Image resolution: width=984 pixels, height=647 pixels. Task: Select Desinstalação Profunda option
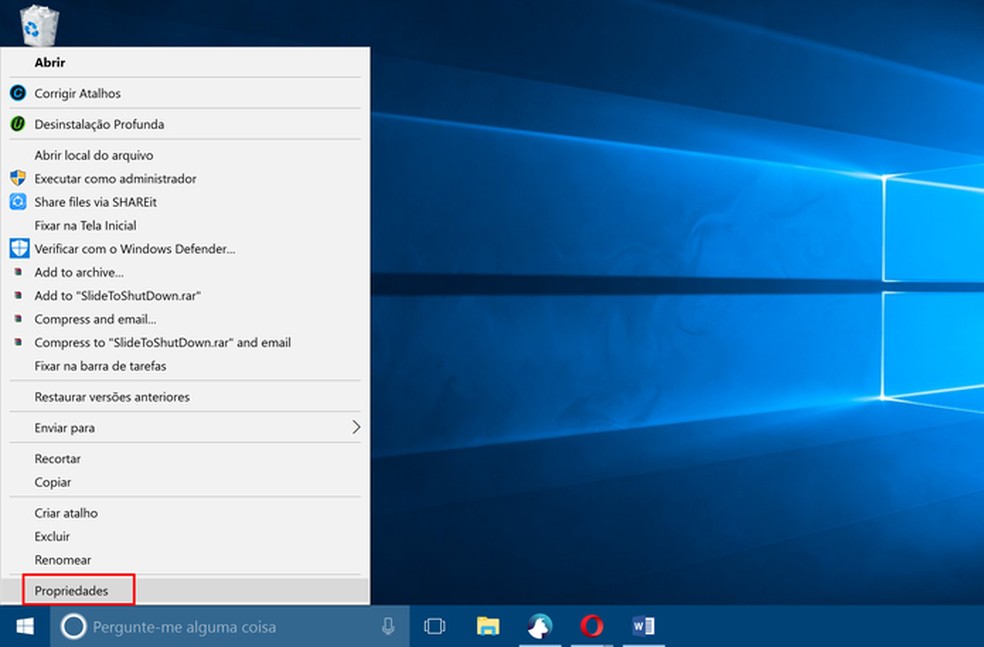click(x=99, y=125)
